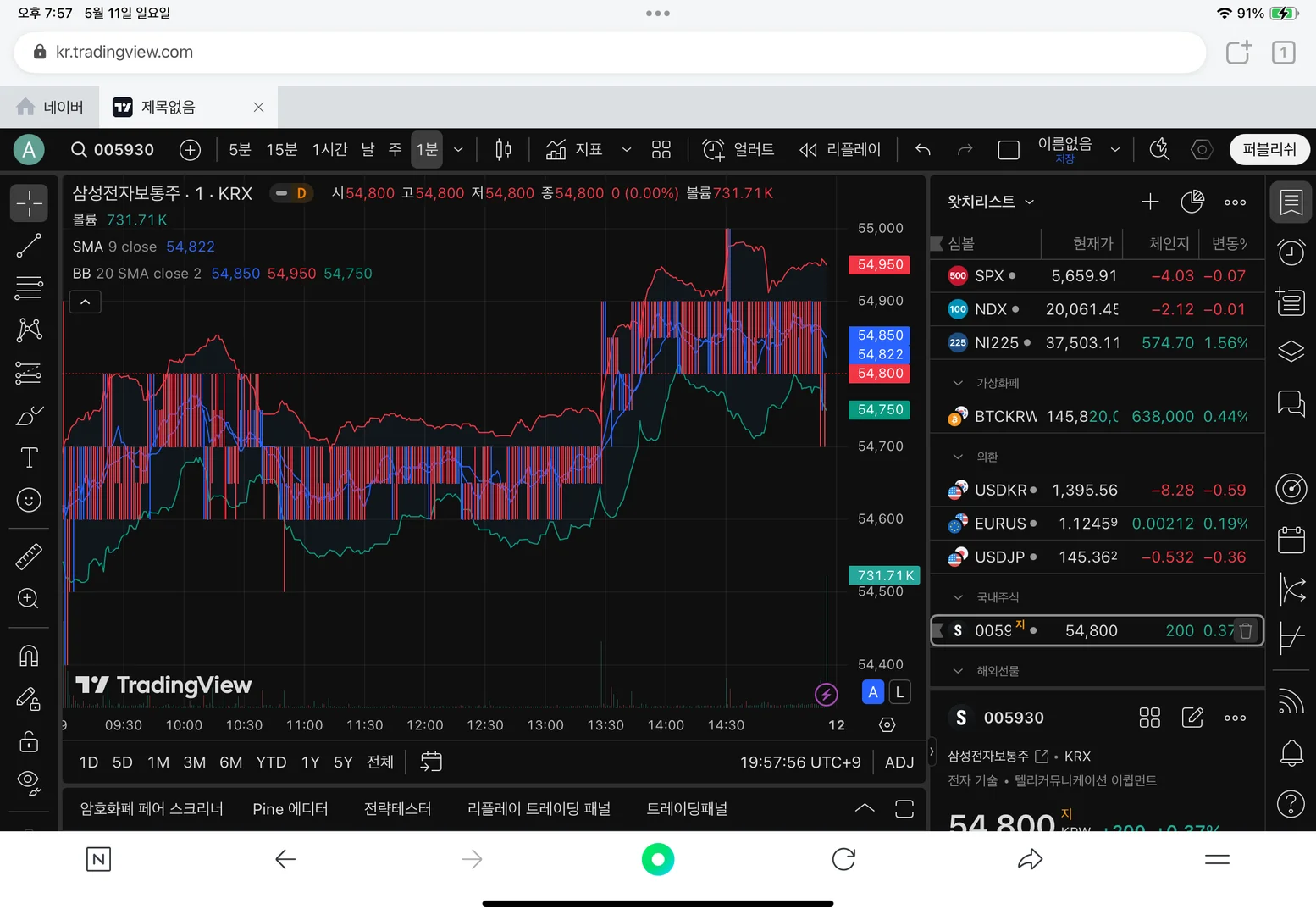Open the Fibonacci retracement tools
1316x915 pixels.
pos(29,288)
